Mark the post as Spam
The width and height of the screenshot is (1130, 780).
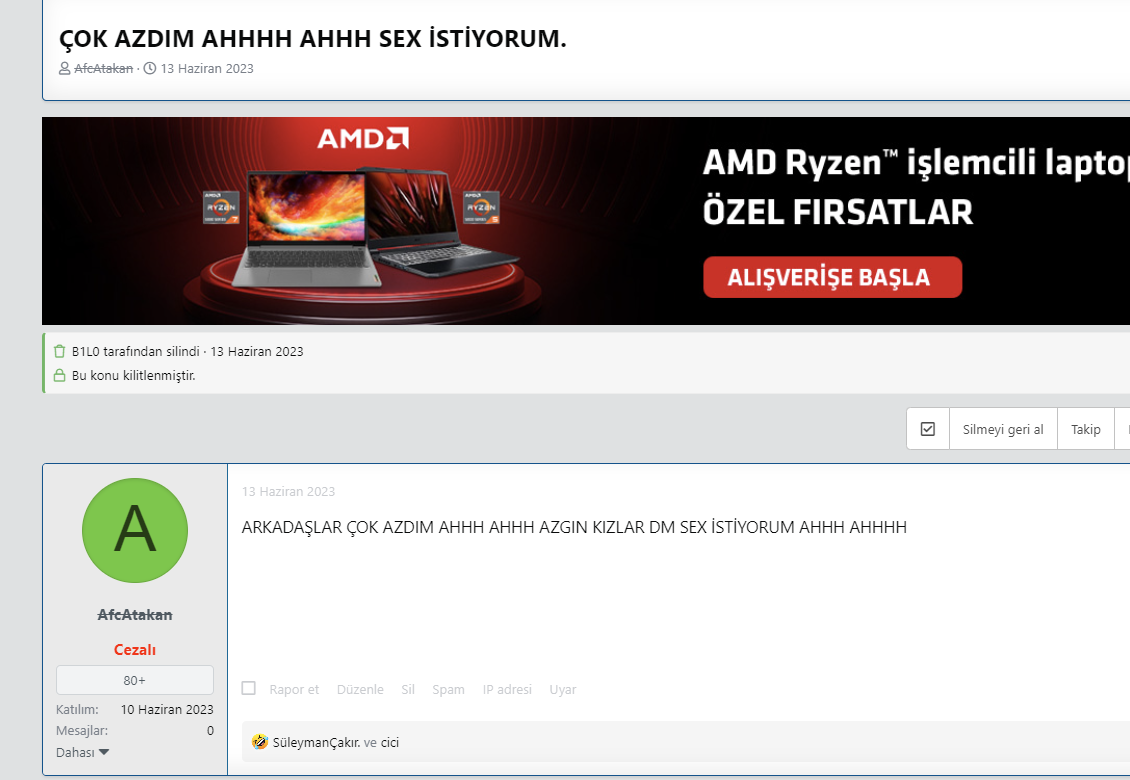pos(448,689)
